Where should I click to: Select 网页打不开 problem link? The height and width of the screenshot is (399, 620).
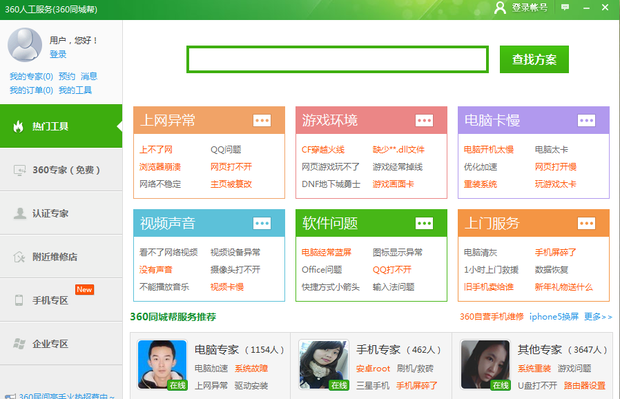231,167
